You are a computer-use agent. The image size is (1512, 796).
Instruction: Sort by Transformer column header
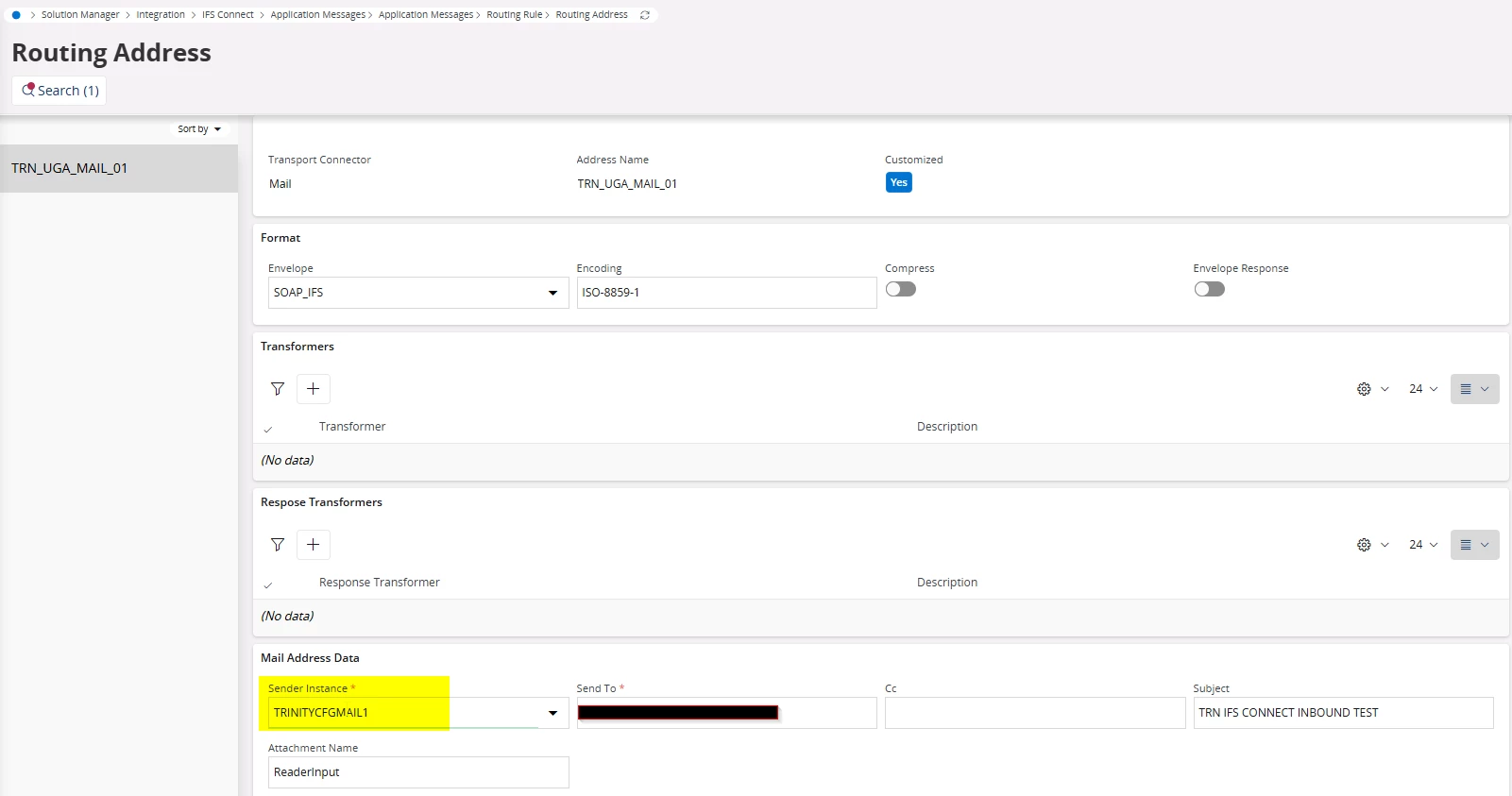pyautogui.click(x=352, y=427)
